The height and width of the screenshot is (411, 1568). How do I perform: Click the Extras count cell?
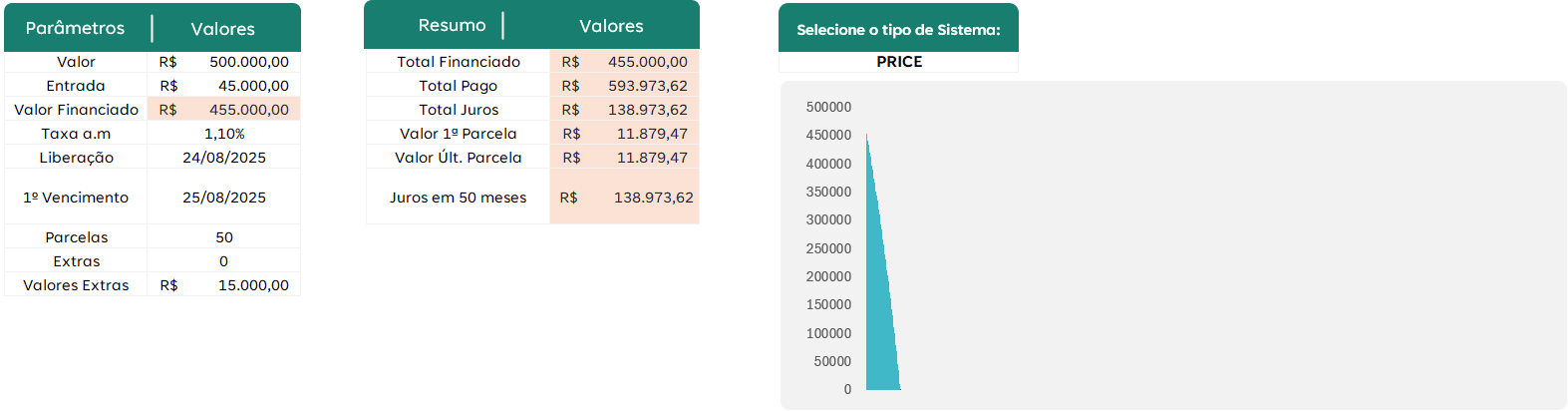(224, 261)
